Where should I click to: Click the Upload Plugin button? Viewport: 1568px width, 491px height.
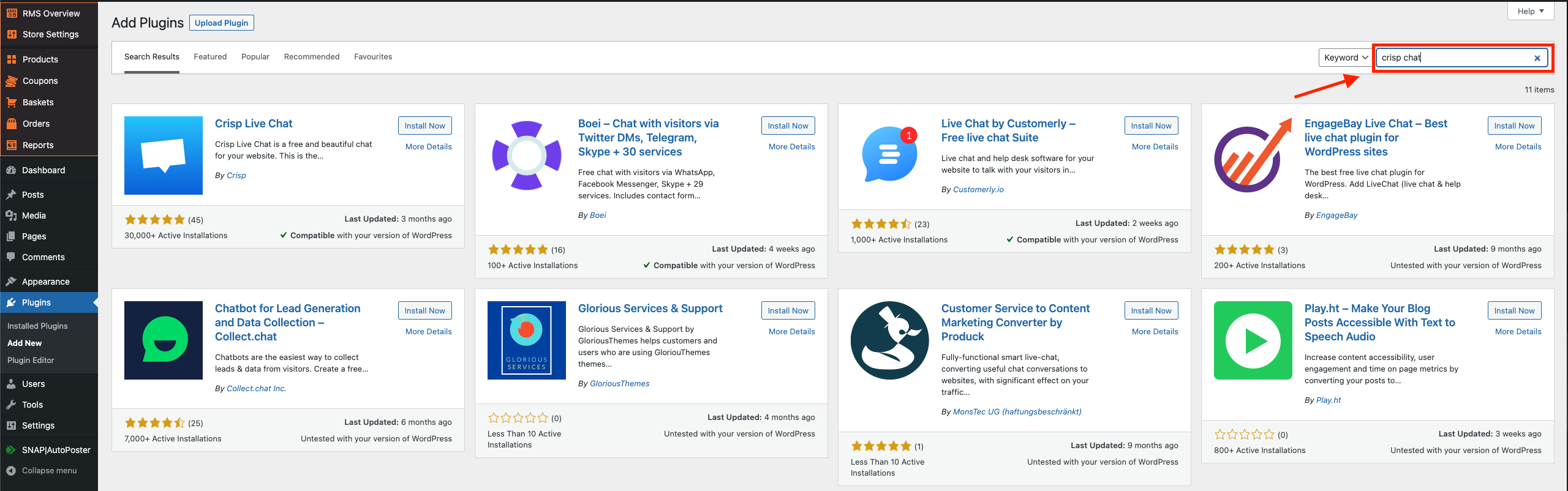point(222,23)
